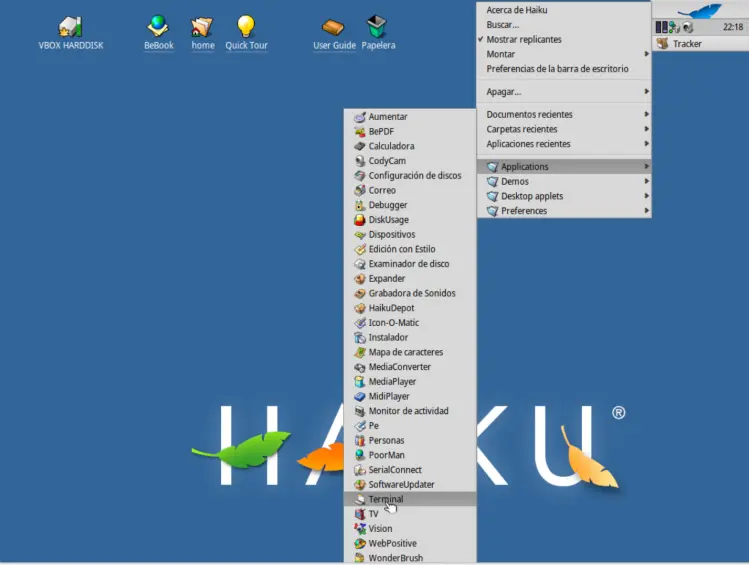Screen dimensions: 749x565
Task: Launch SoftwareUpdater application
Action: coord(410,484)
